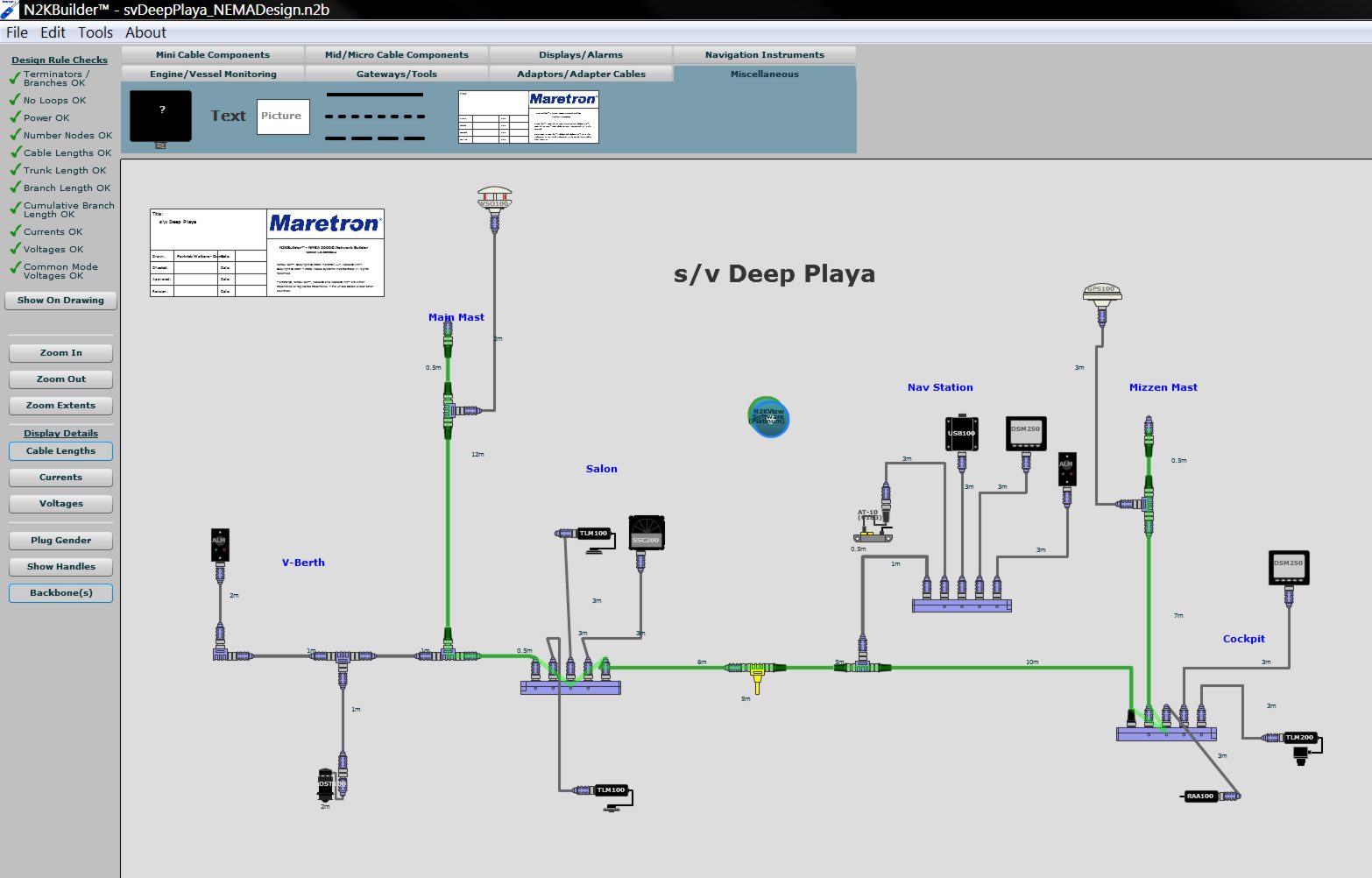The width and height of the screenshot is (1372, 878).
Task: Toggle Cable Lengths display
Action: tap(60, 451)
